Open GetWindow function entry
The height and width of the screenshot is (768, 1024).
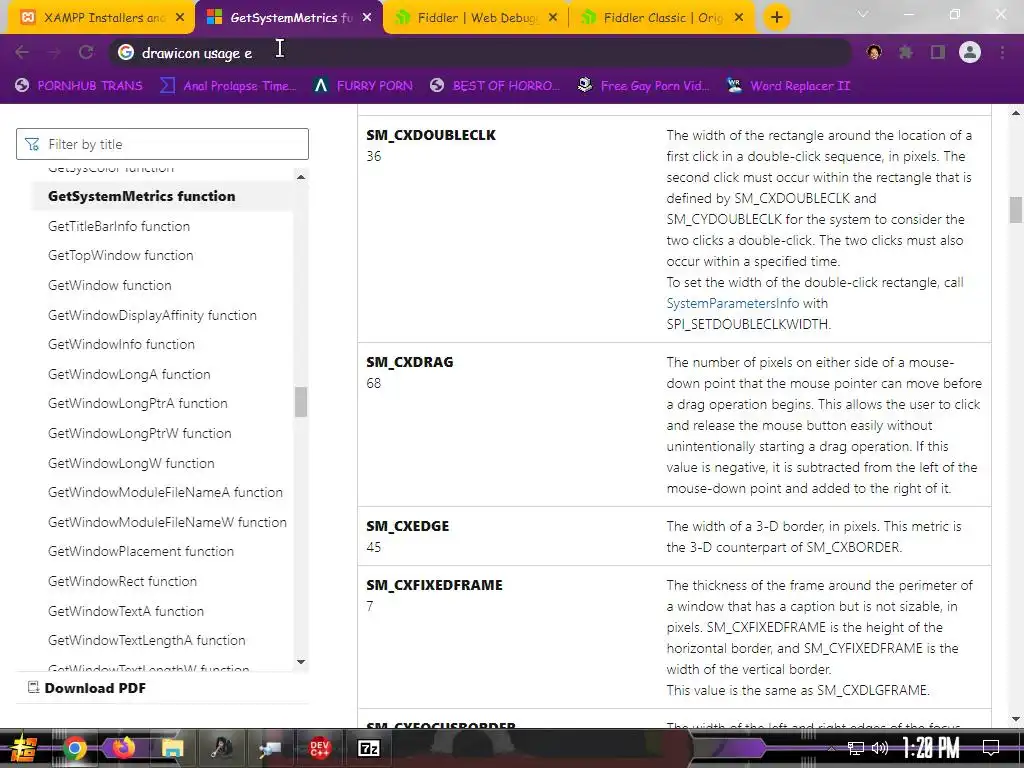[110, 285]
